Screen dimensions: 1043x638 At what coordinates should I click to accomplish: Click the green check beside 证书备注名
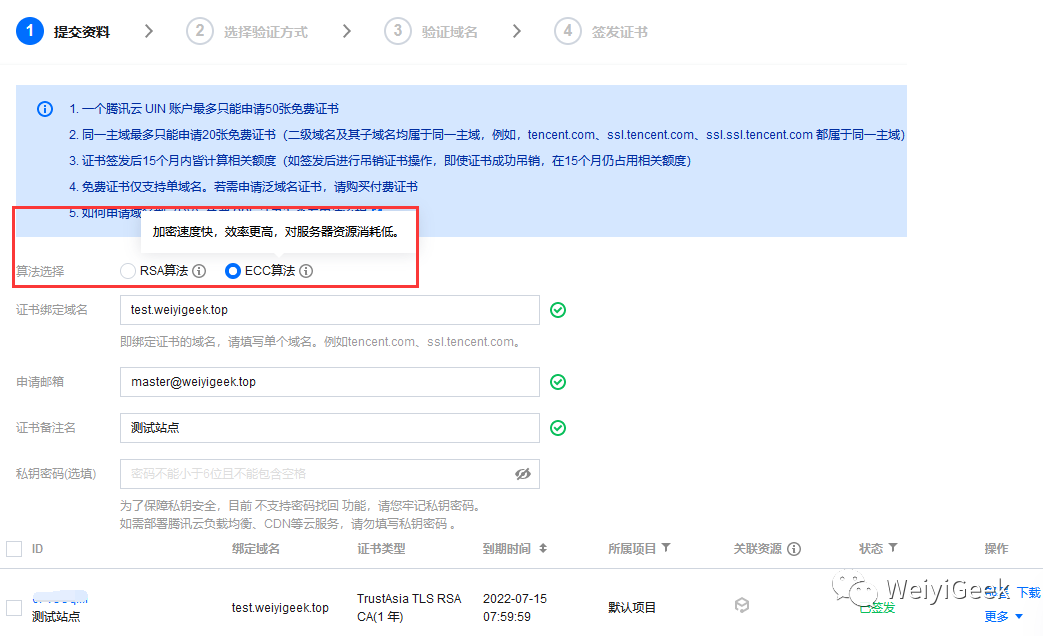[557, 427]
